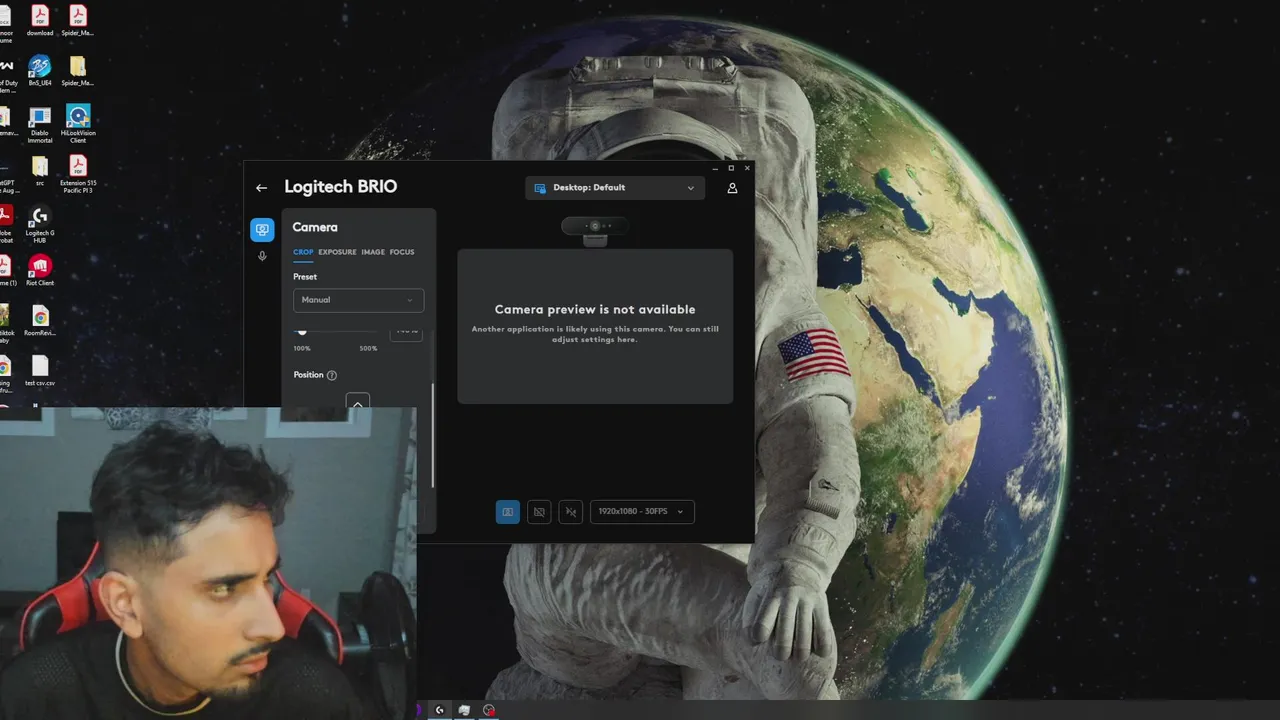1280x720 pixels.
Task: Click the Position label text
Action: tap(308, 375)
